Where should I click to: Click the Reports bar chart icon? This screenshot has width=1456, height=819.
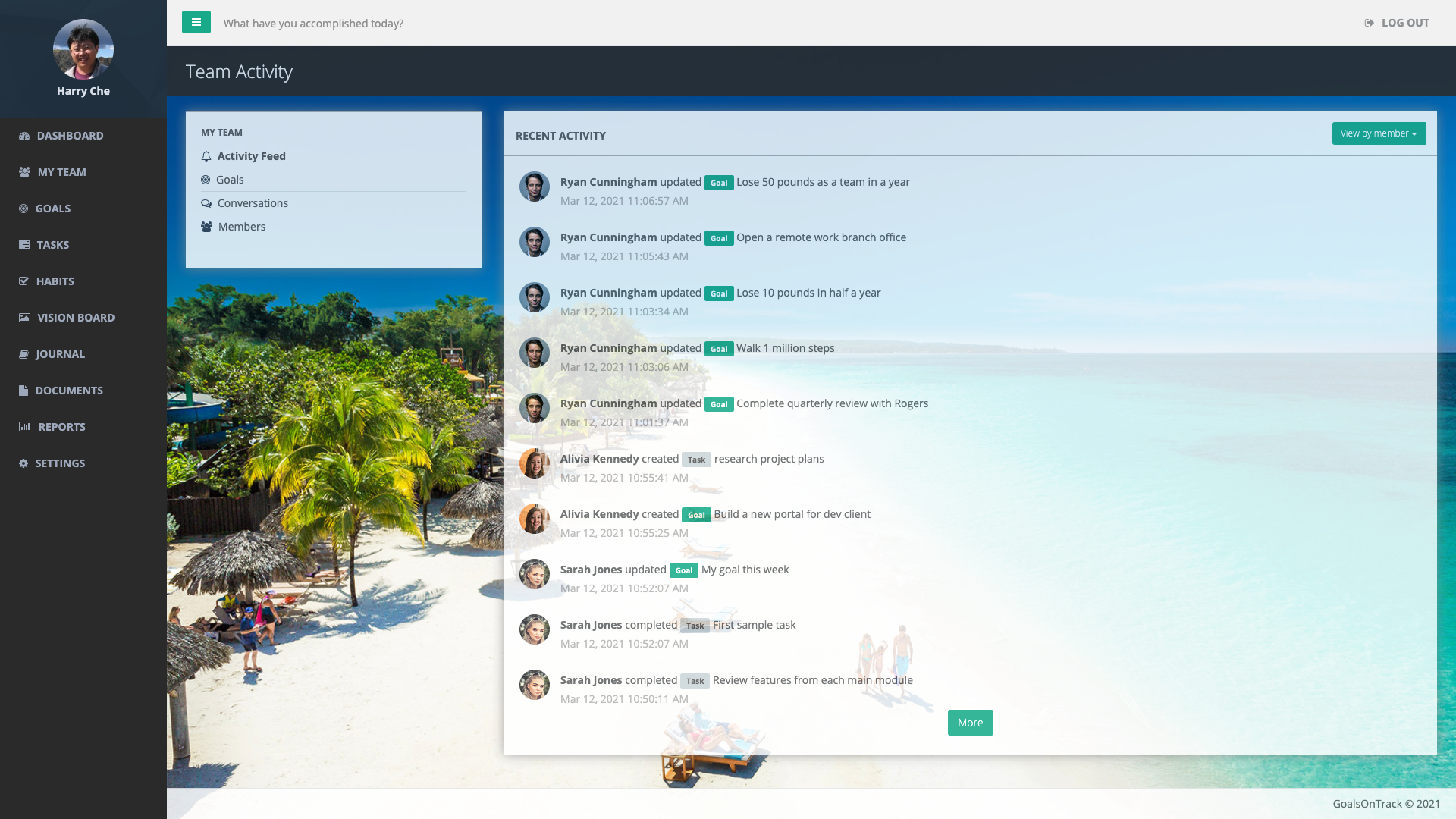click(24, 427)
